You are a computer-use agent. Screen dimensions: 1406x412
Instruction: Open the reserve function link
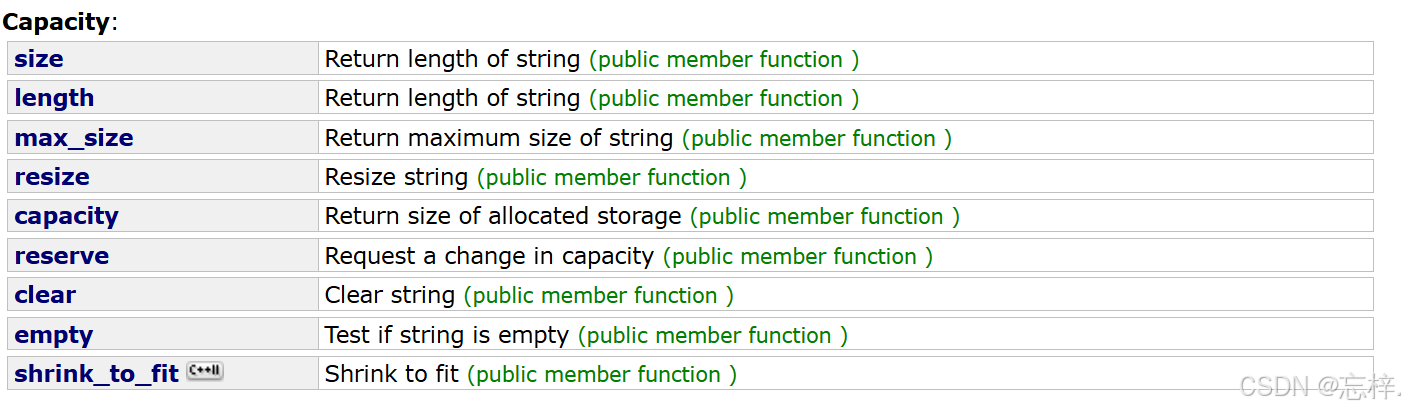point(62,256)
